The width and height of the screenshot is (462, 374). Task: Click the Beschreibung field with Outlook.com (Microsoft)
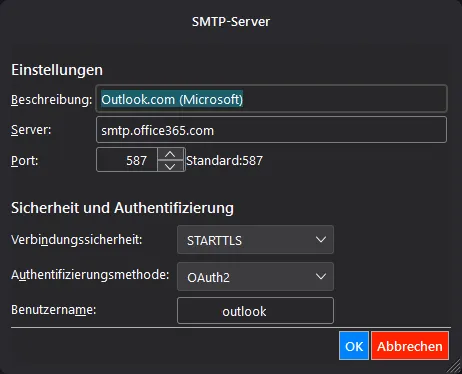tap(271, 99)
